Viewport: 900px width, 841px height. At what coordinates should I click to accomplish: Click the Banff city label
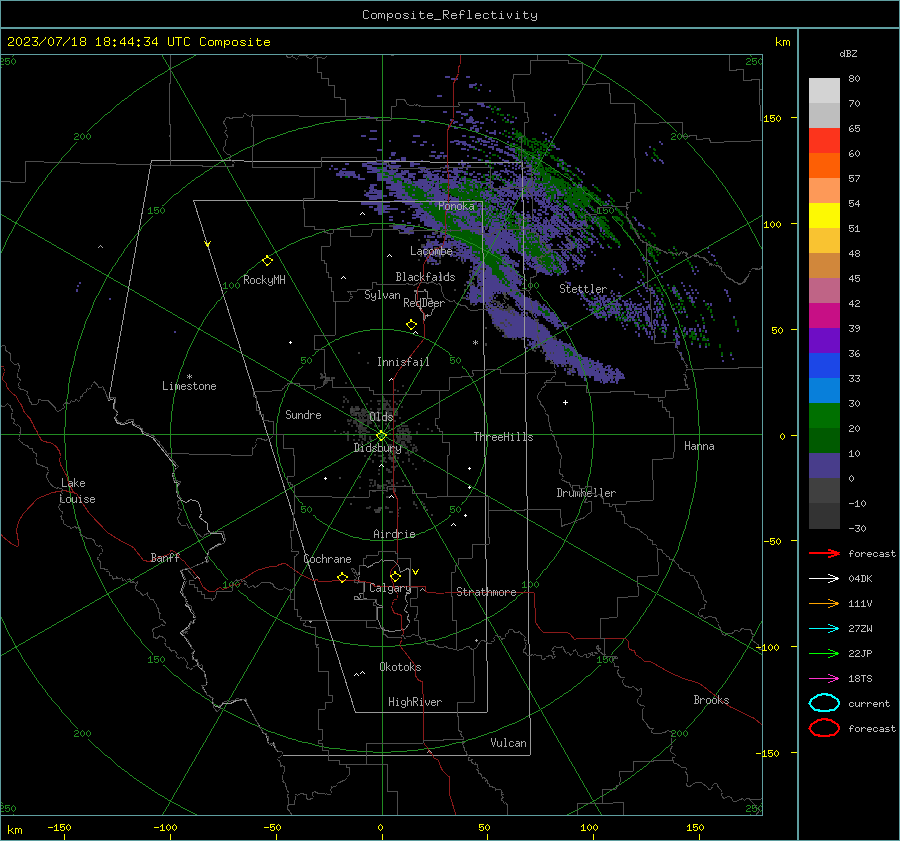(x=165, y=557)
